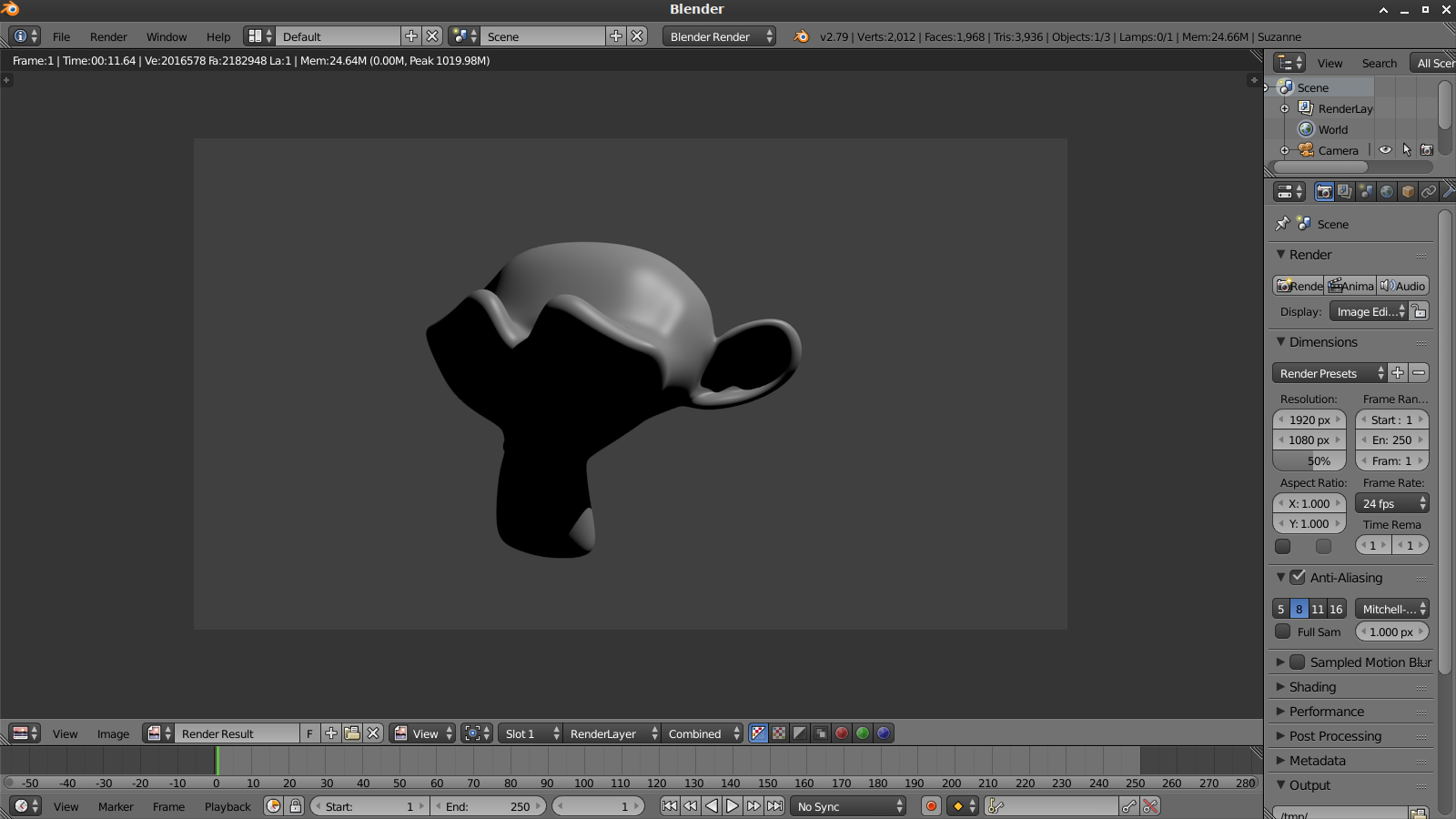Create a new image with the plus icon beside Render Result
Screen dimensions: 1456x819
(x=331, y=733)
